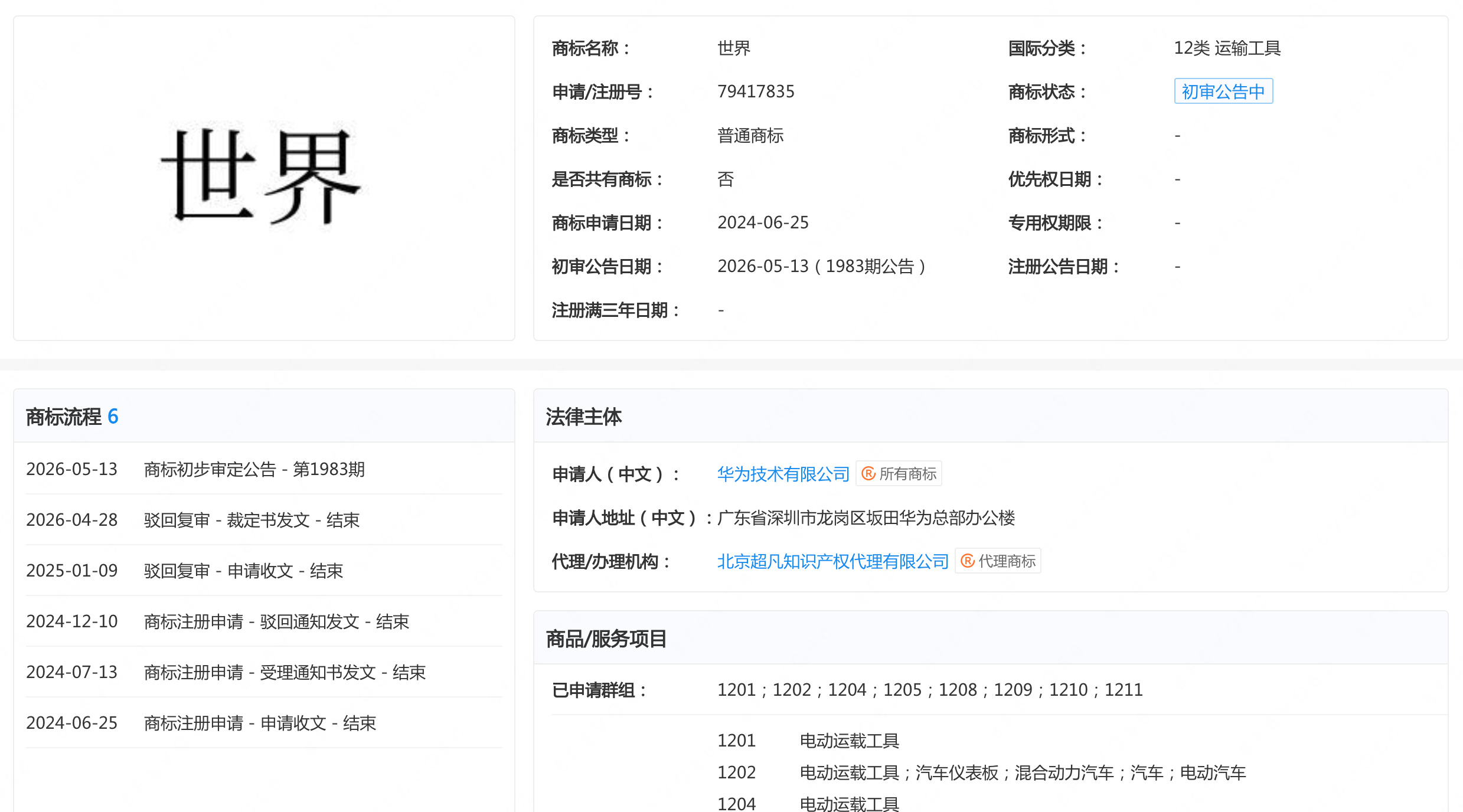Select flow row 商标注册申请 - 驳回通知发文 - 结束
Screen dimensions: 1463x812
264,621
